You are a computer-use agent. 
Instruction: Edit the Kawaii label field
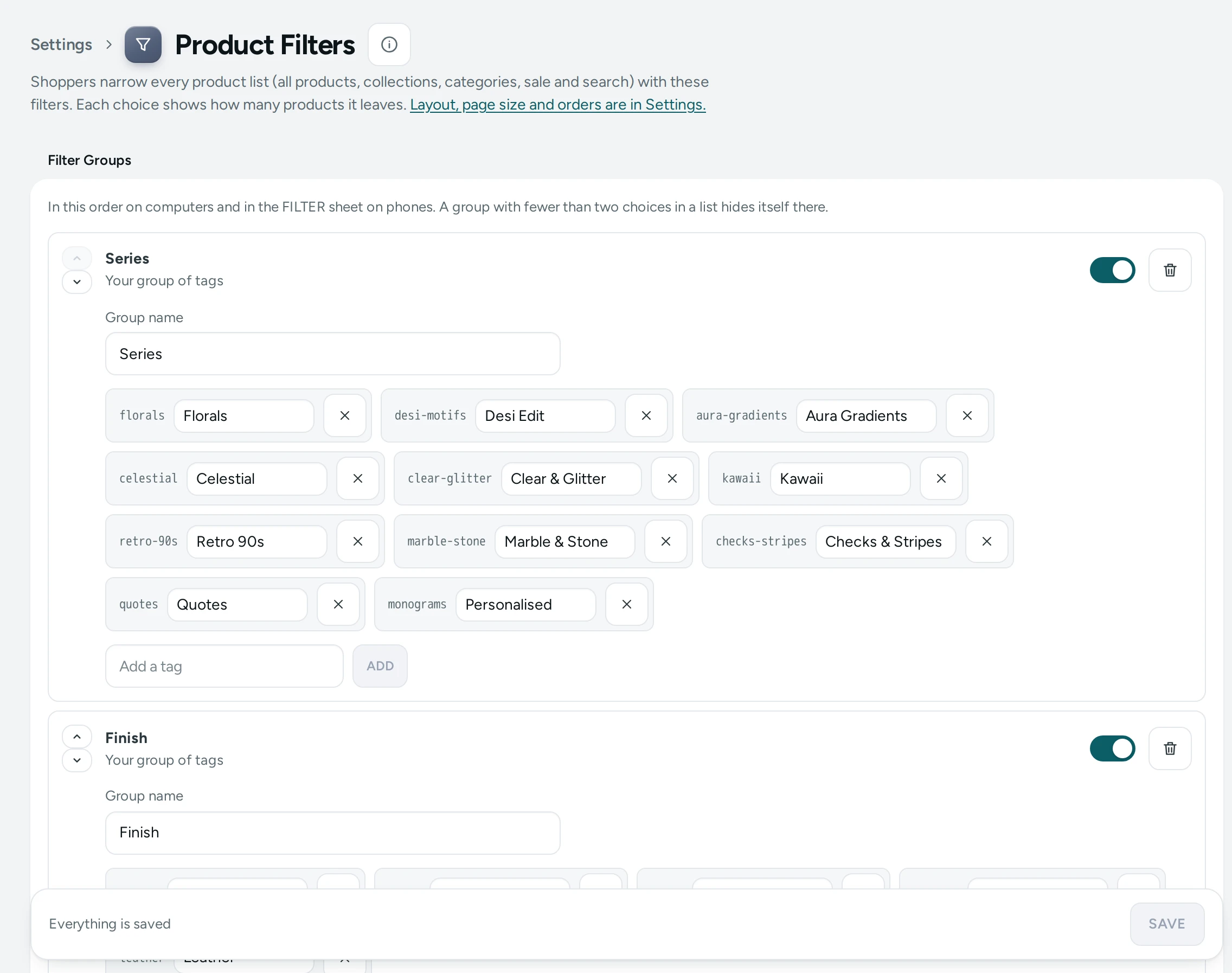pos(840,478)
